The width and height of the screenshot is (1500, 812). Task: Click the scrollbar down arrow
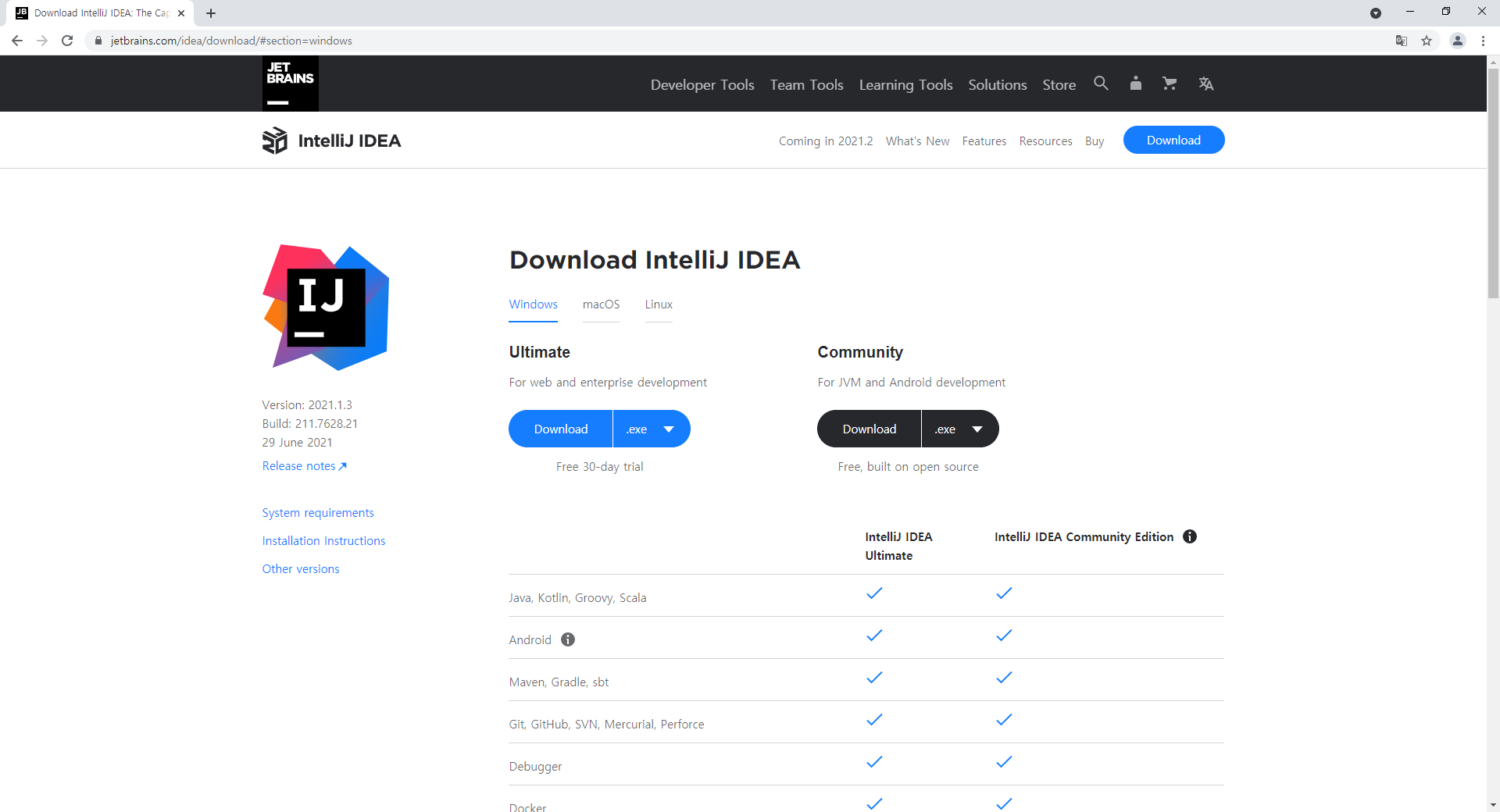1493,804
